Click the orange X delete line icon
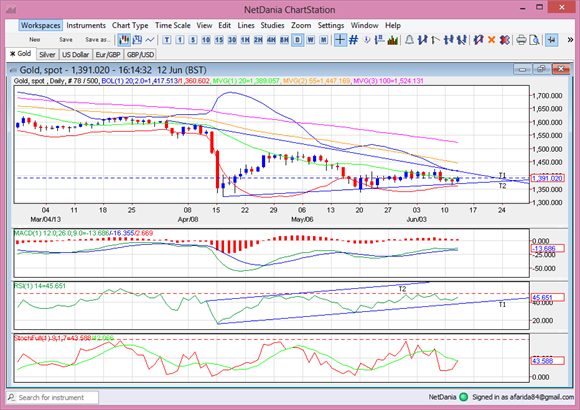This screenshot has width=580, height=410. (x=491, y=40)
